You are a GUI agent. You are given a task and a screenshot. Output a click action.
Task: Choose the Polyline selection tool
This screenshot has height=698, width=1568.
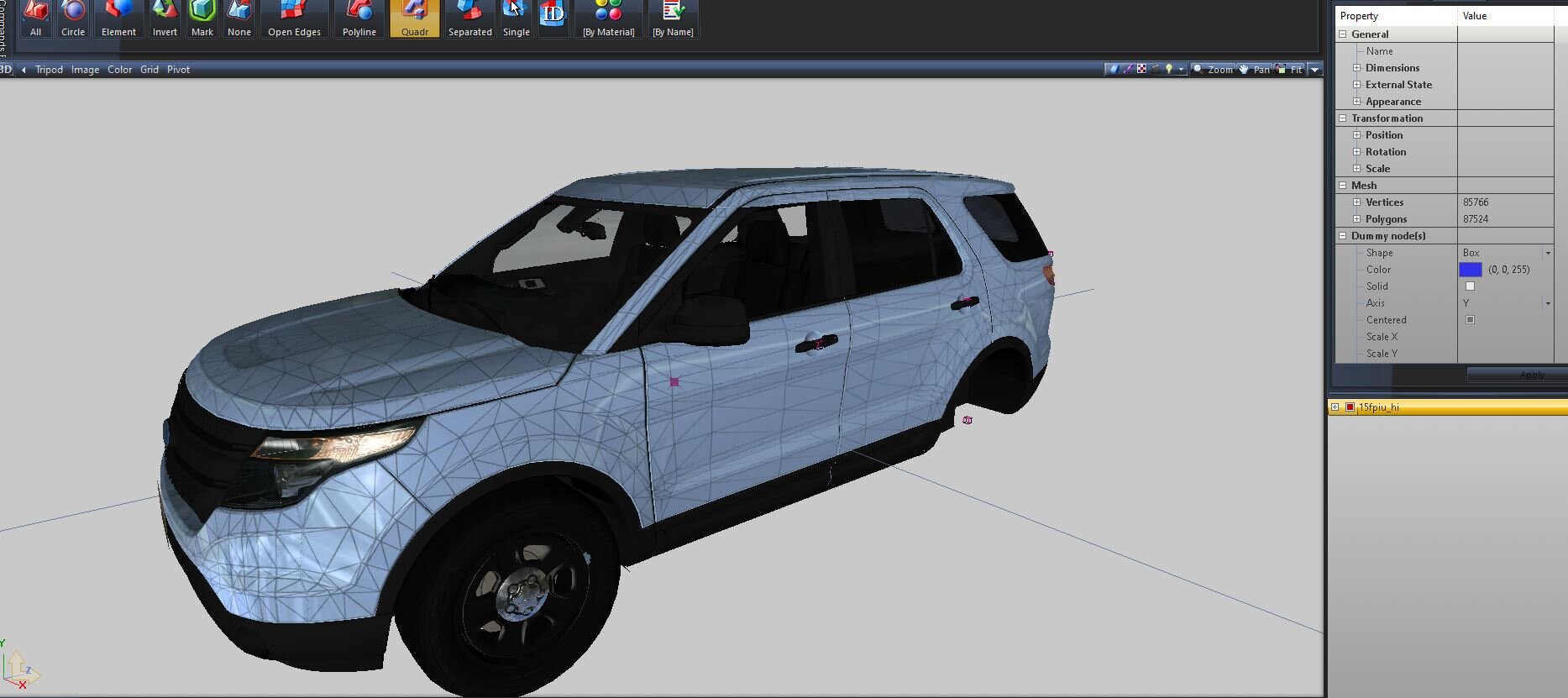point(359,18)
